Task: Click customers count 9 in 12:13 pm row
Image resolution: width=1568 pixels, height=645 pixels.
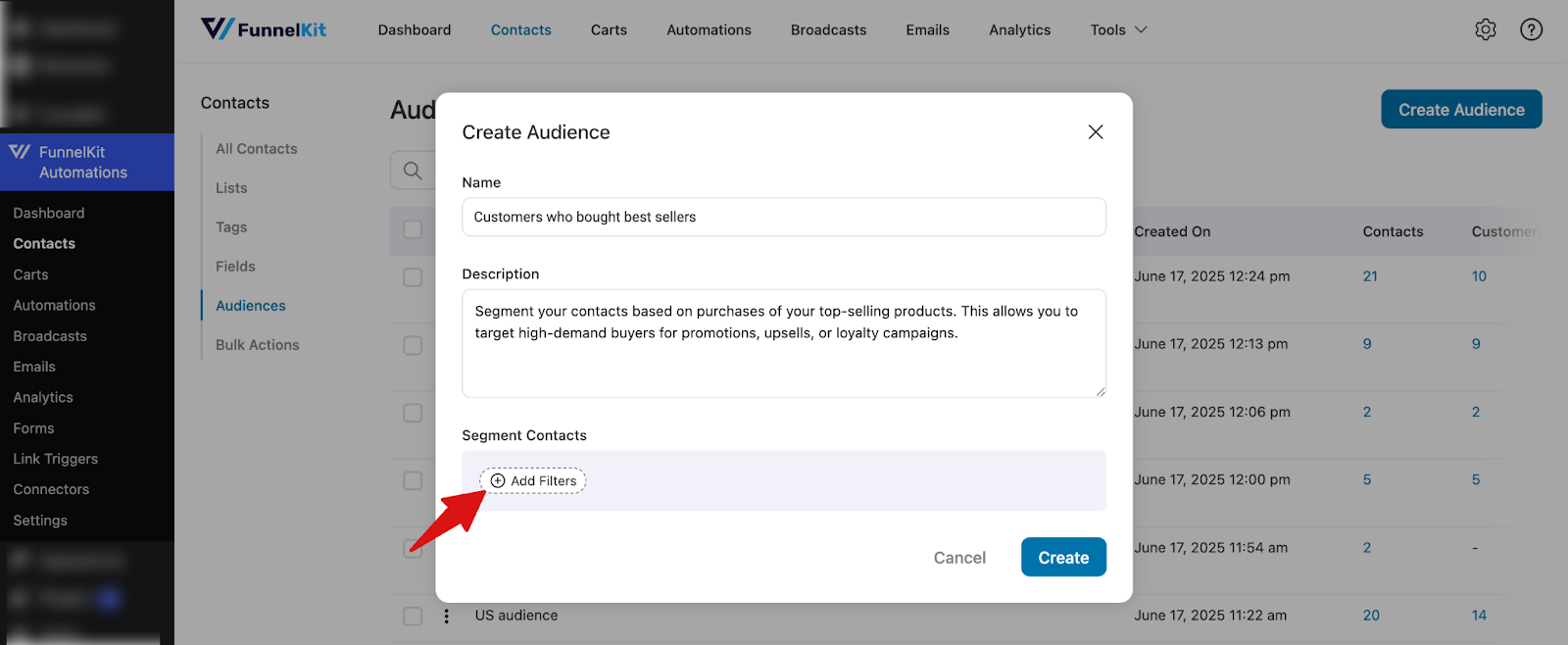Action: (1476, 344)
